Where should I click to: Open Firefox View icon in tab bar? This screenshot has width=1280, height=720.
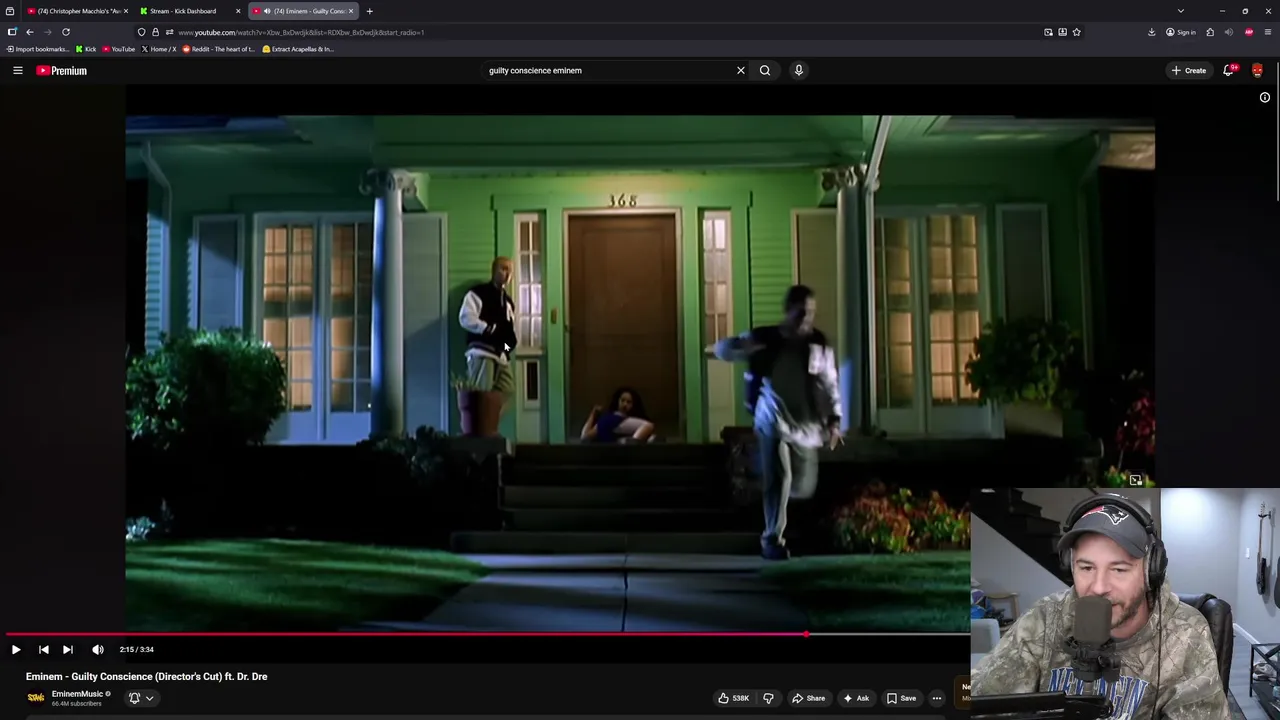10,11
